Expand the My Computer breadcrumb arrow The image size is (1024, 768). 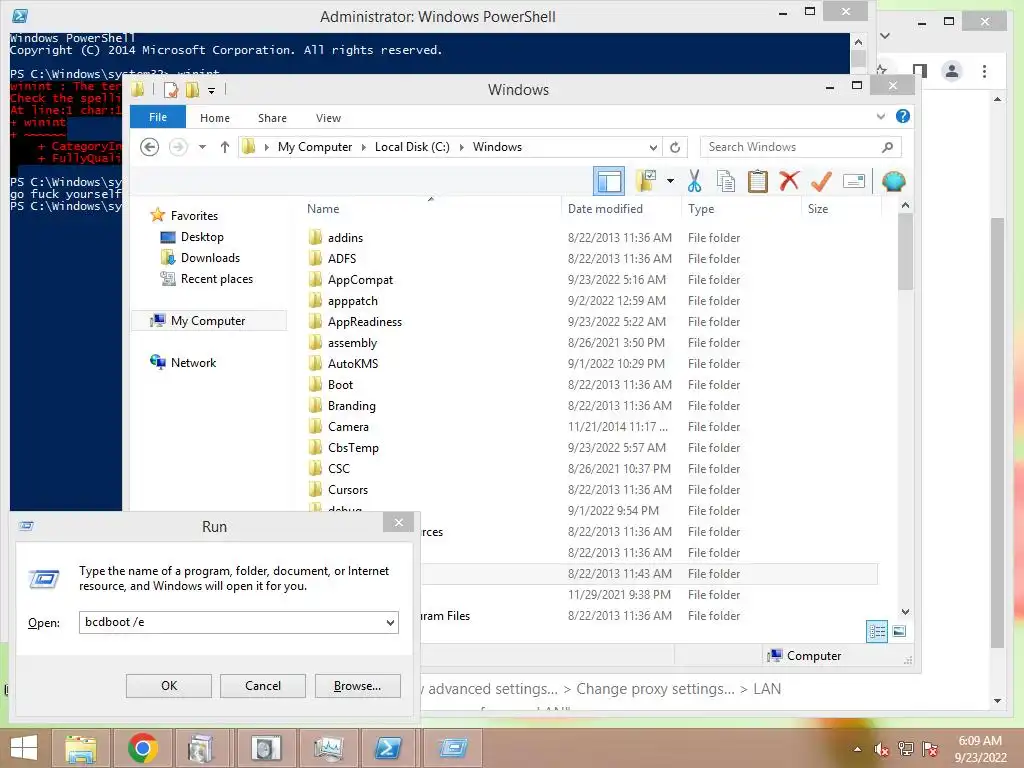[364, 147]
